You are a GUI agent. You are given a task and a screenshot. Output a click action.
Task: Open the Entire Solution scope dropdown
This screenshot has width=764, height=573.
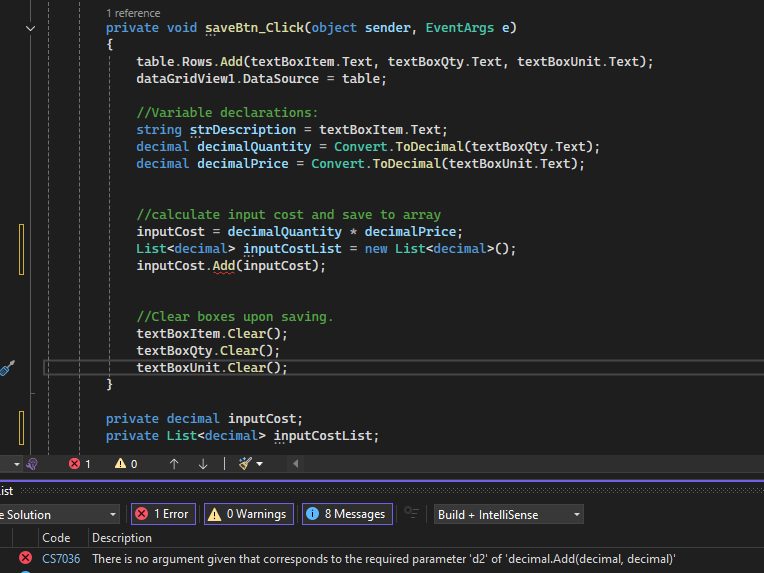(x=58, y=515)
